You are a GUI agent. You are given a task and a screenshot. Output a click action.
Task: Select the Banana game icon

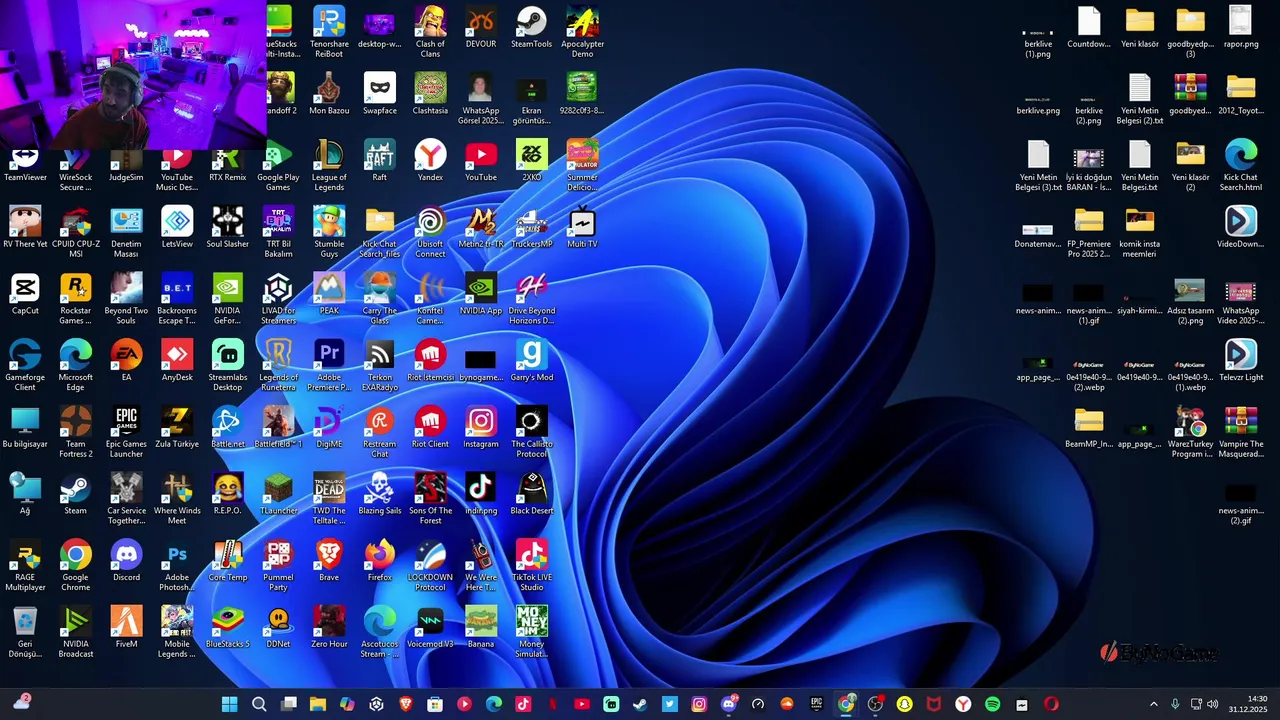pos(481,628)
